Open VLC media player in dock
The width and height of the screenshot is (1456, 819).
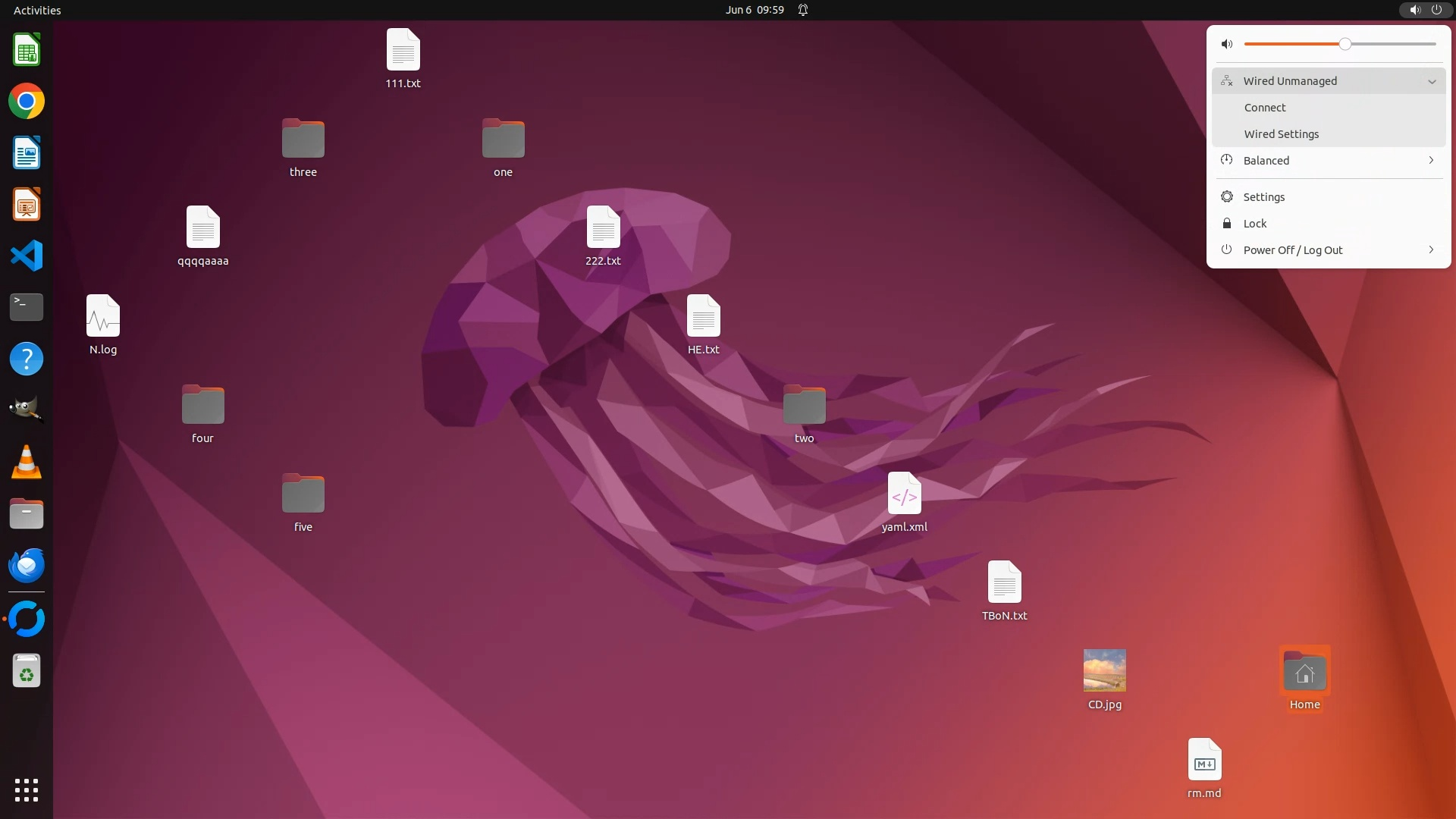coord(27,462)
